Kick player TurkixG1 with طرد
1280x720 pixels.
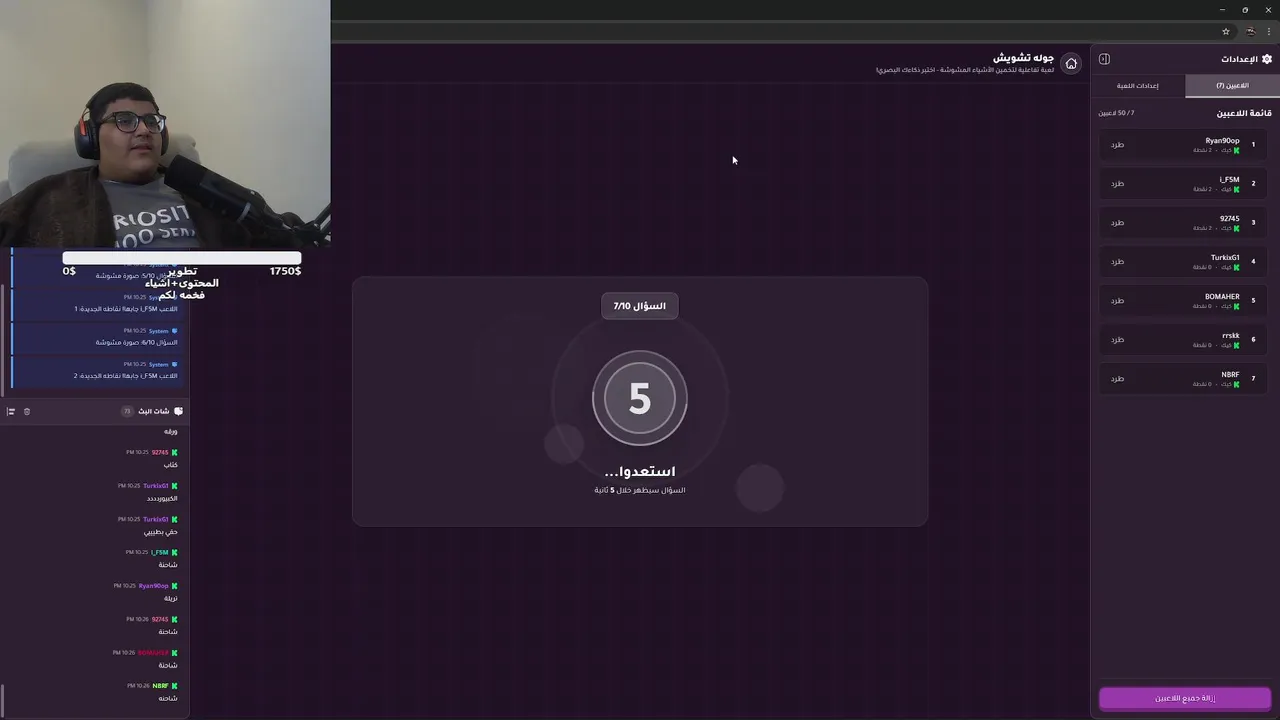(x=1118, y=262)
